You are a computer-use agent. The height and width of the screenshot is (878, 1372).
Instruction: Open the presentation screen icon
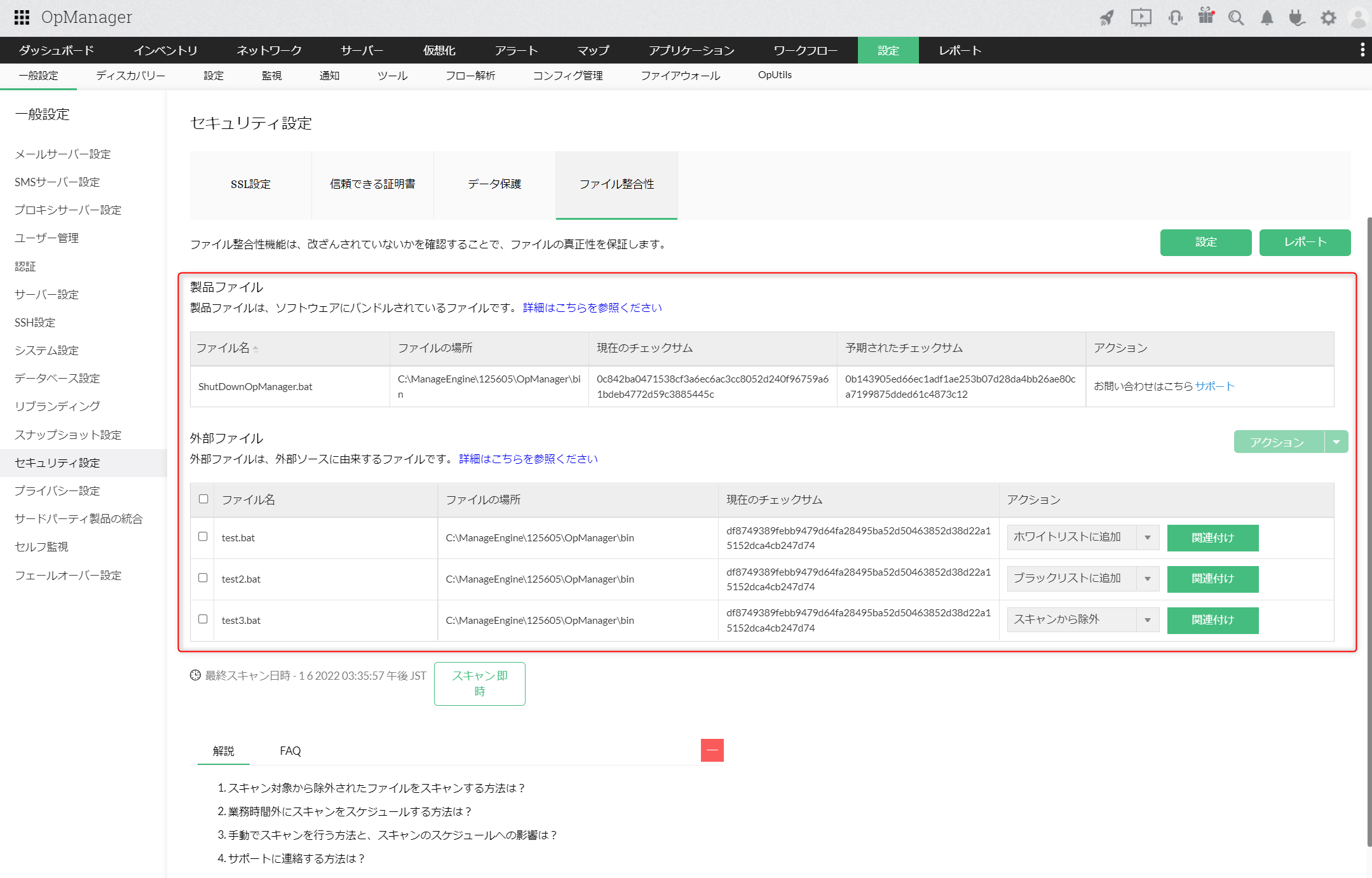[x=1141, y=18]
